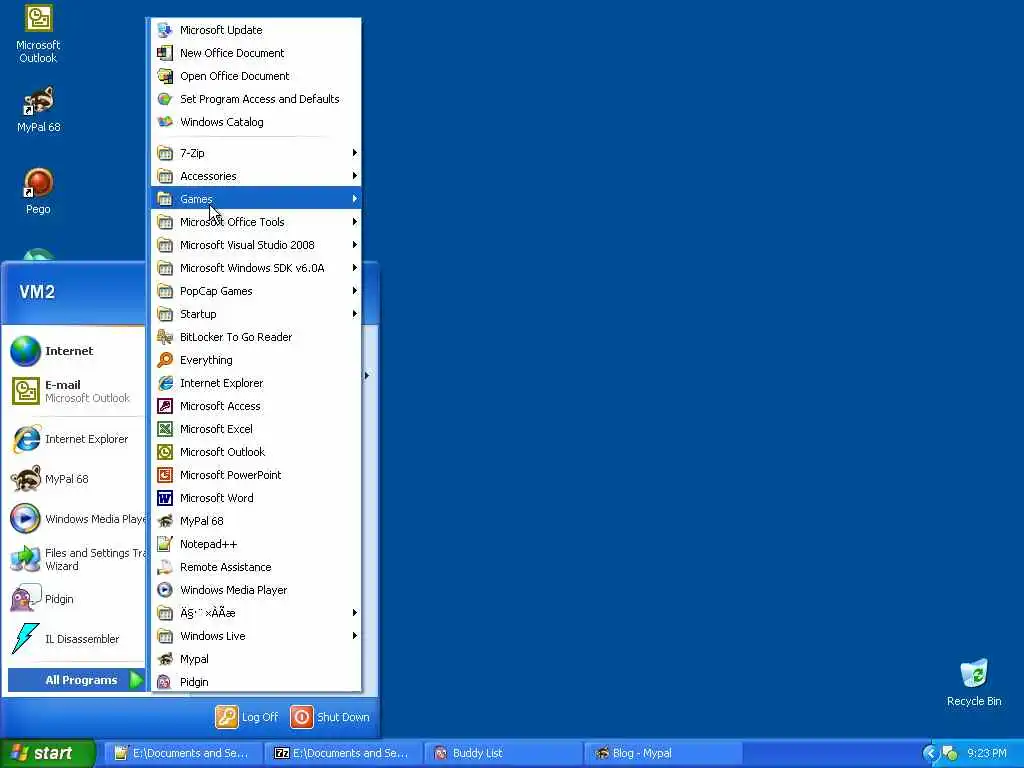Open the 7-Zip folder entry

click(x=256, y=153)
